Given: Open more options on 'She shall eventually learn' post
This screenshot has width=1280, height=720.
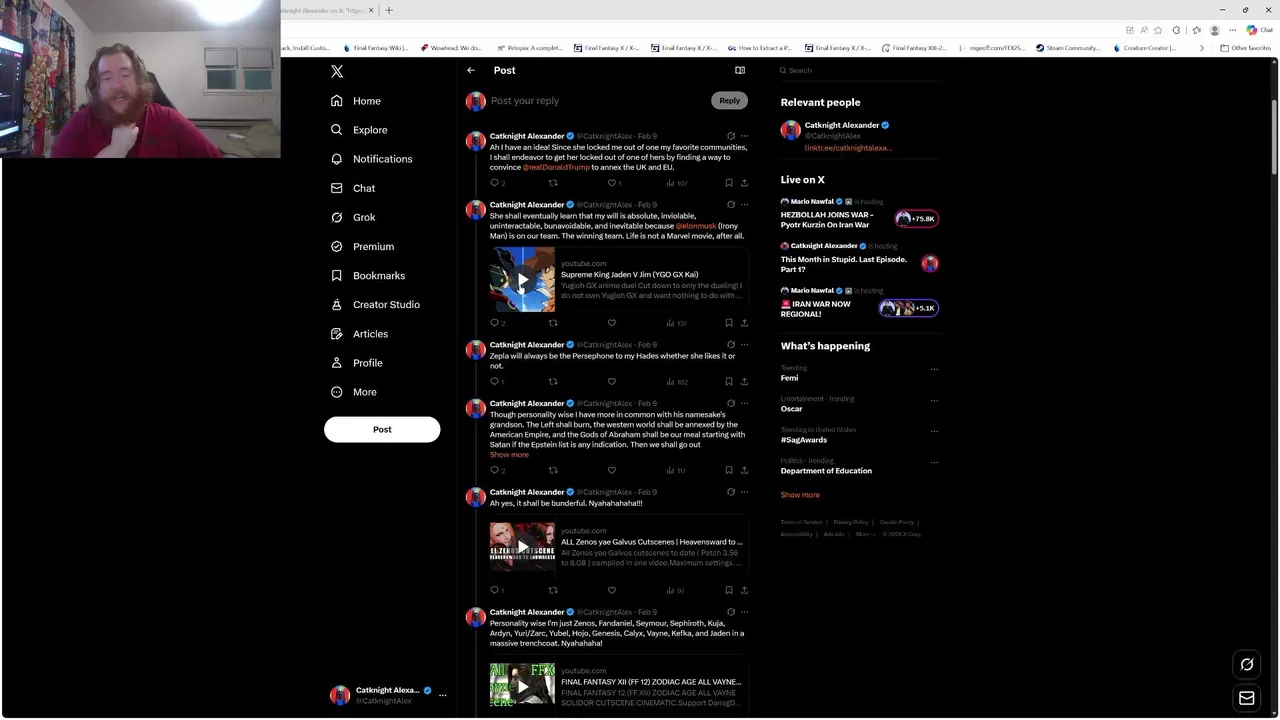Looking at the screenshot, I should point(744,204).
